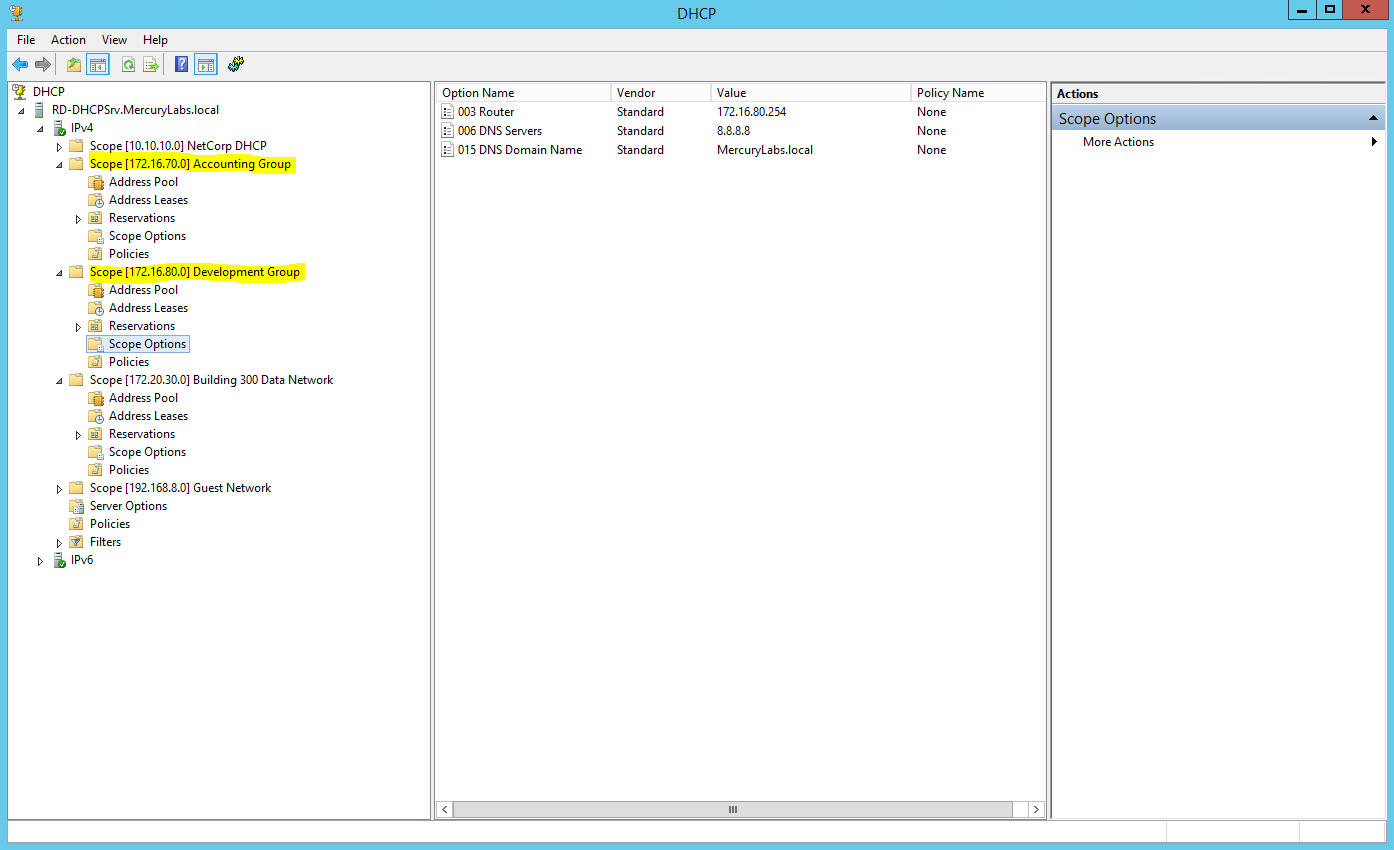Open the Action menu
Image resolution: width=1394 pixels, height=850 pixels.
click(68, 40)
